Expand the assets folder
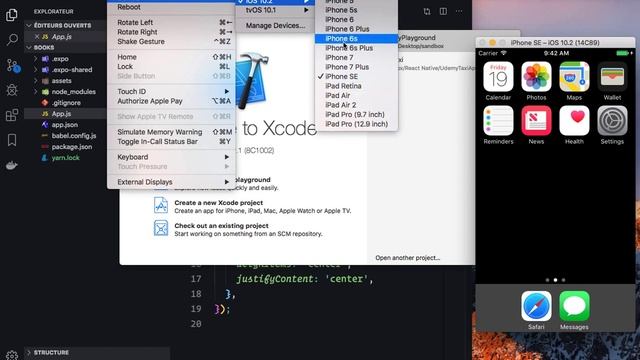Image resolution: width=640 pixels, height=360 pixels. tap(36, 81)
